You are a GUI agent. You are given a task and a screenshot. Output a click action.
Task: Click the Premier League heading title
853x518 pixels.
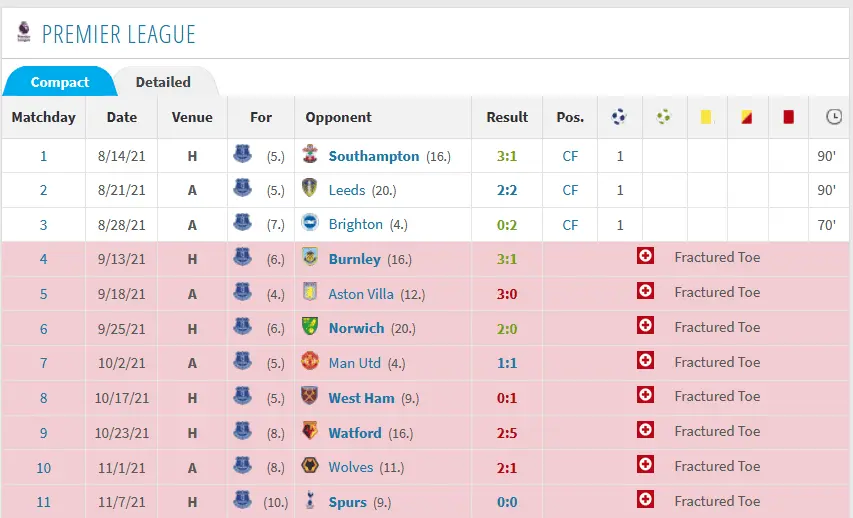(x=118, y=35)
